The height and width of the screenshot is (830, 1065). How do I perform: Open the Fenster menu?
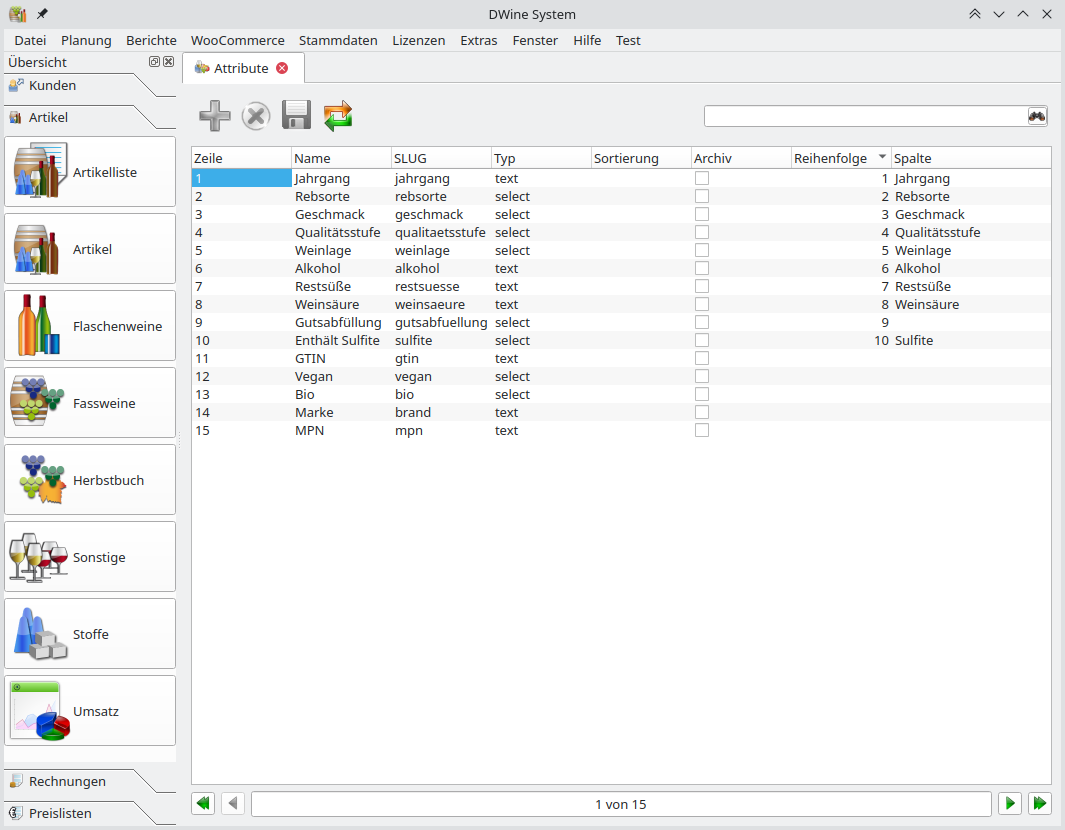click(535, 41)
